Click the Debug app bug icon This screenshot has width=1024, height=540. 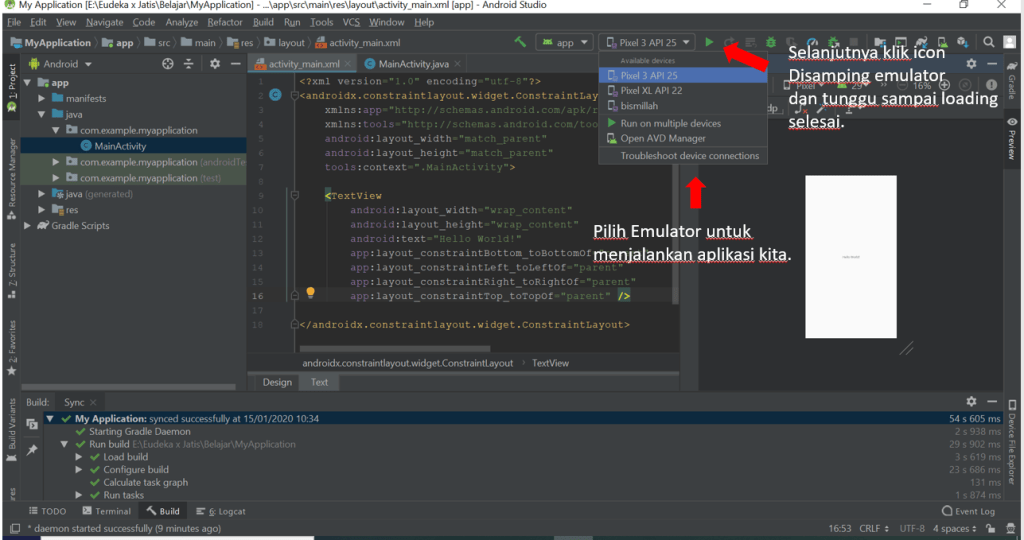coord(770,42)
